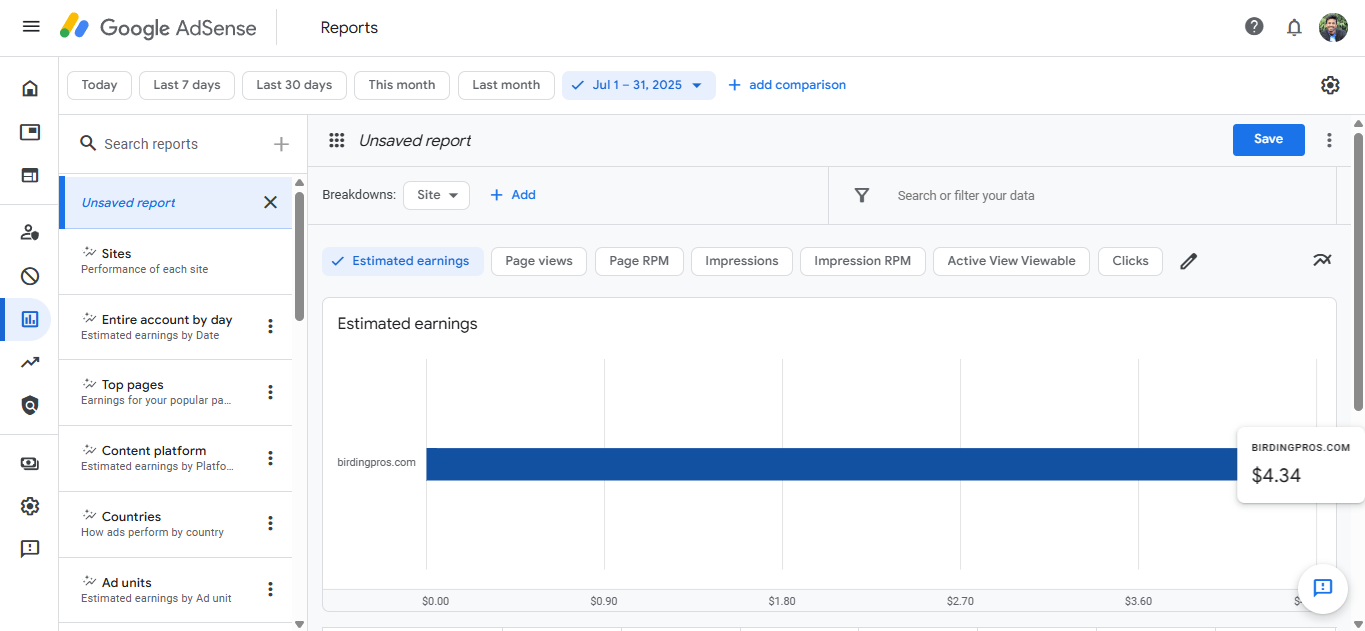Open options for Countries report
This screenshot has width=1365, height=631.
click(270, 523)
